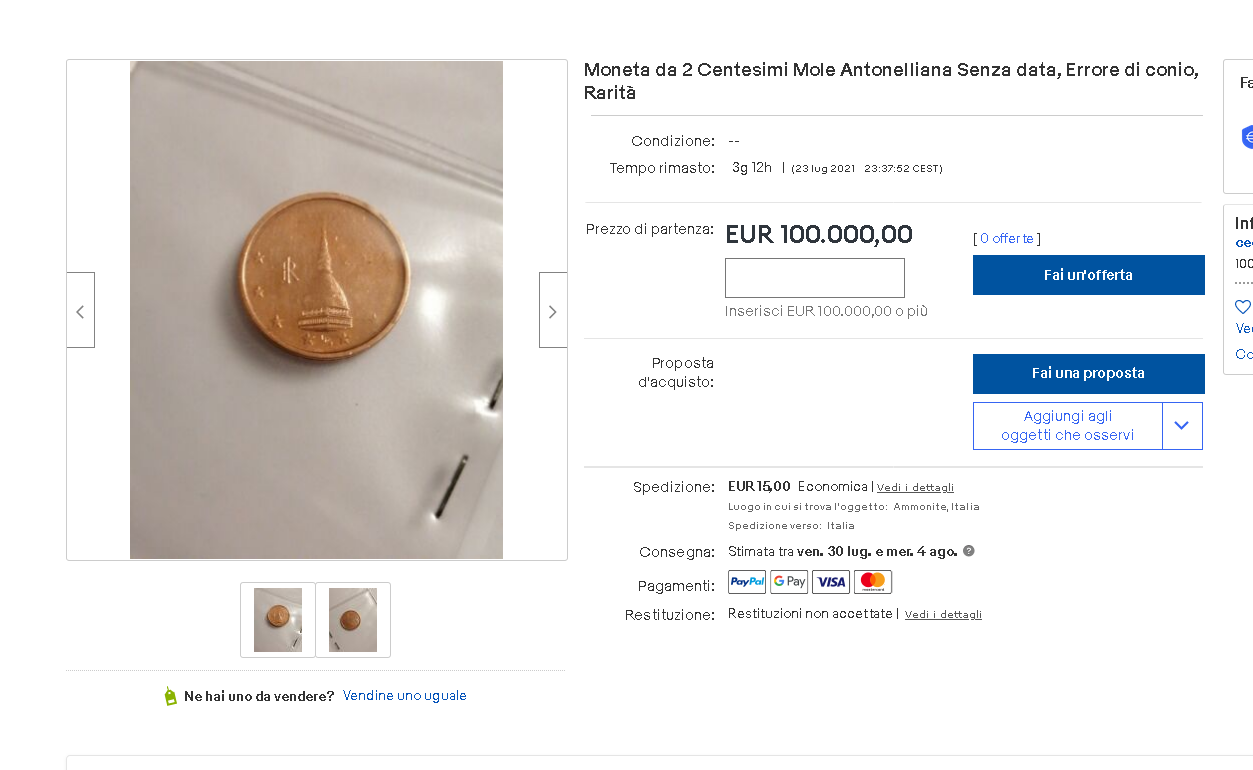Click the PayPal payment icon
Viewport: 1253px width, 770px height.
(747, 582)
